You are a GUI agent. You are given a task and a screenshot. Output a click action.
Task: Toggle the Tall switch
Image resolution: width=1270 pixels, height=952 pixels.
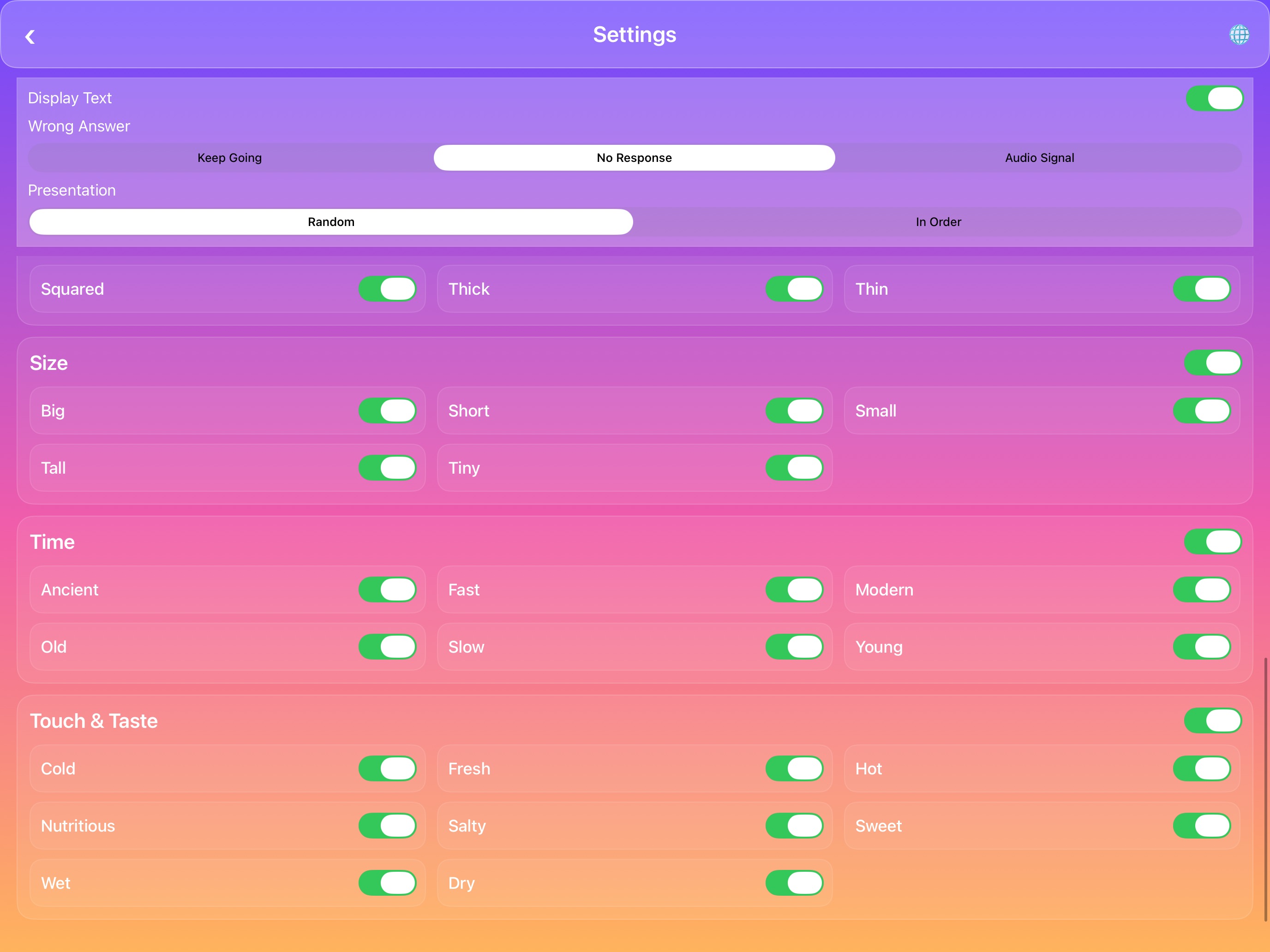point(388,468)
